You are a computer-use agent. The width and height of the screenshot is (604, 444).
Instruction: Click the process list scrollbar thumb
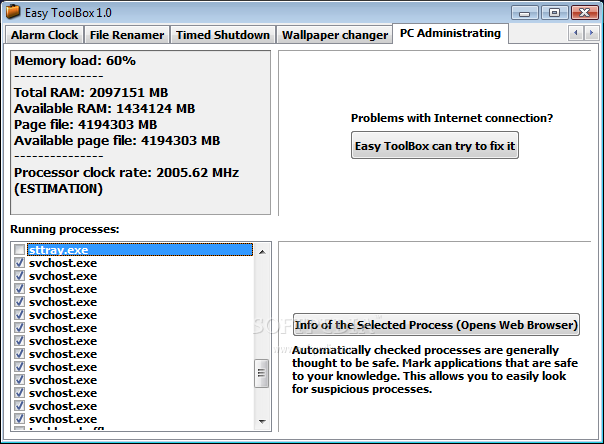pos(262,373)
